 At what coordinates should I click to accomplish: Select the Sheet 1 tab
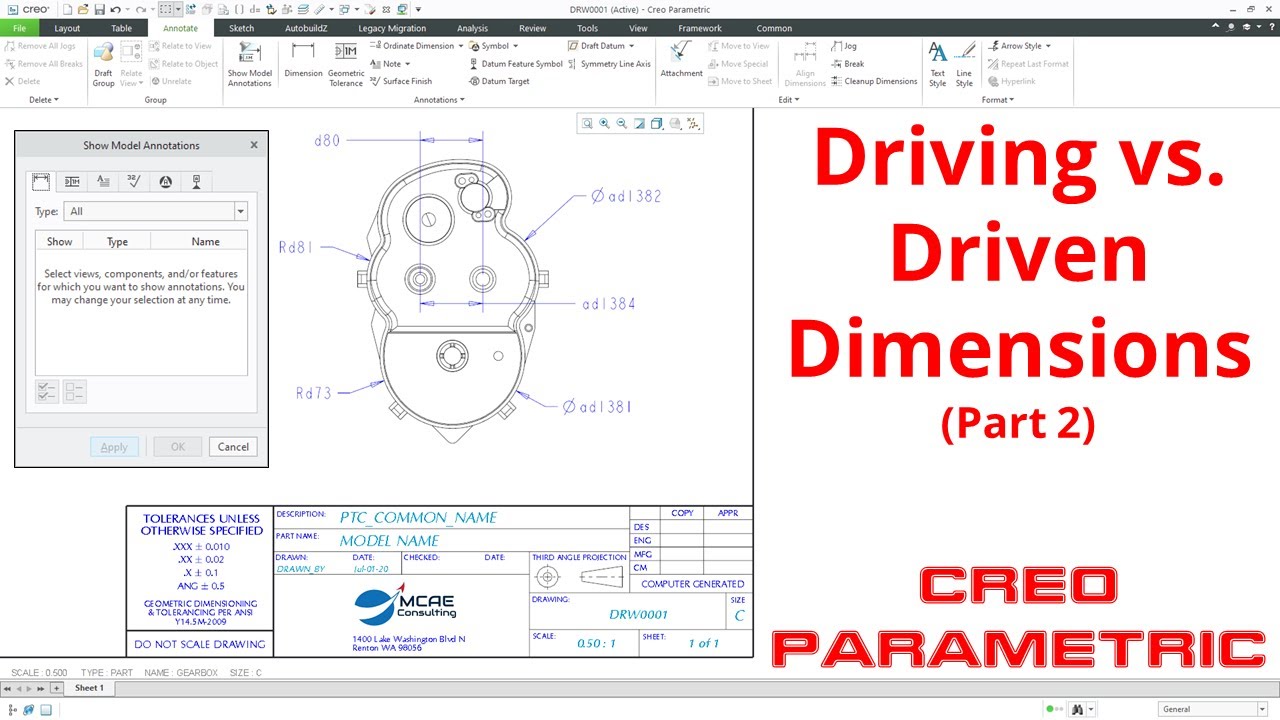point(88,688)
